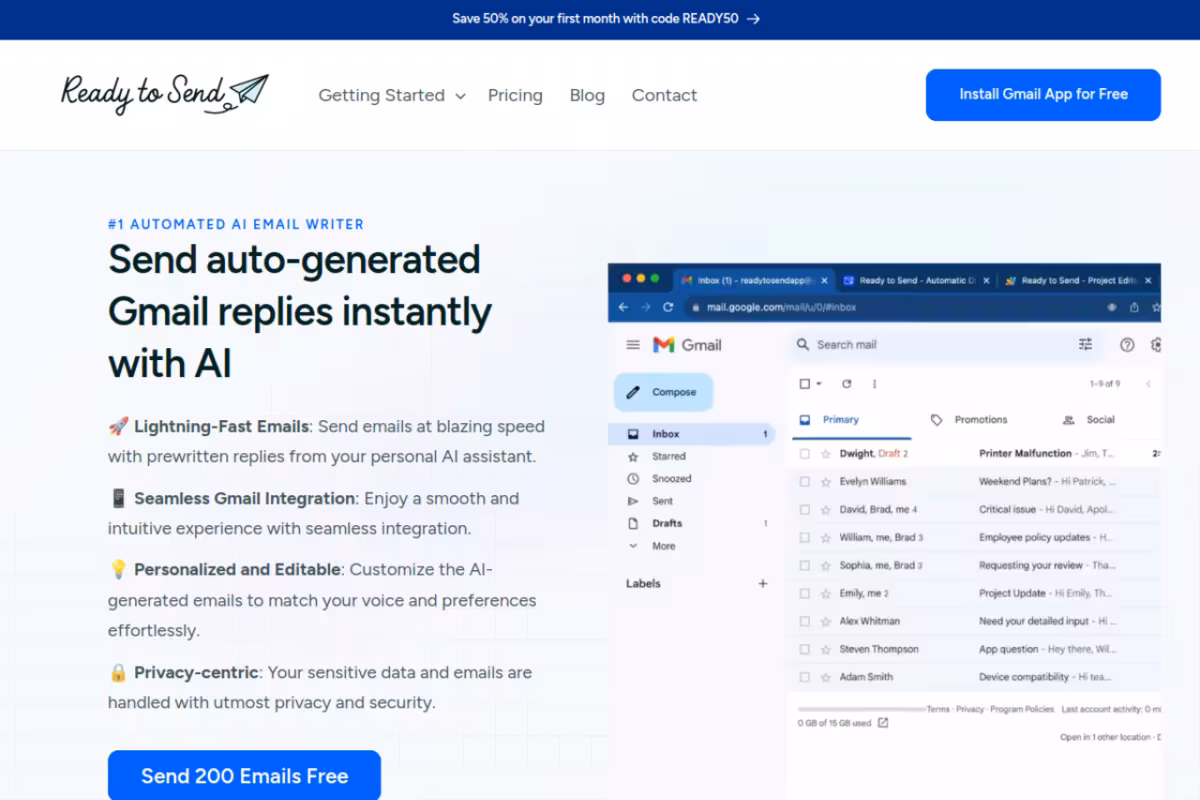This screenshot has height=800, width=1200.
Task: Go to the Blog page
Action: coord(587,95)
